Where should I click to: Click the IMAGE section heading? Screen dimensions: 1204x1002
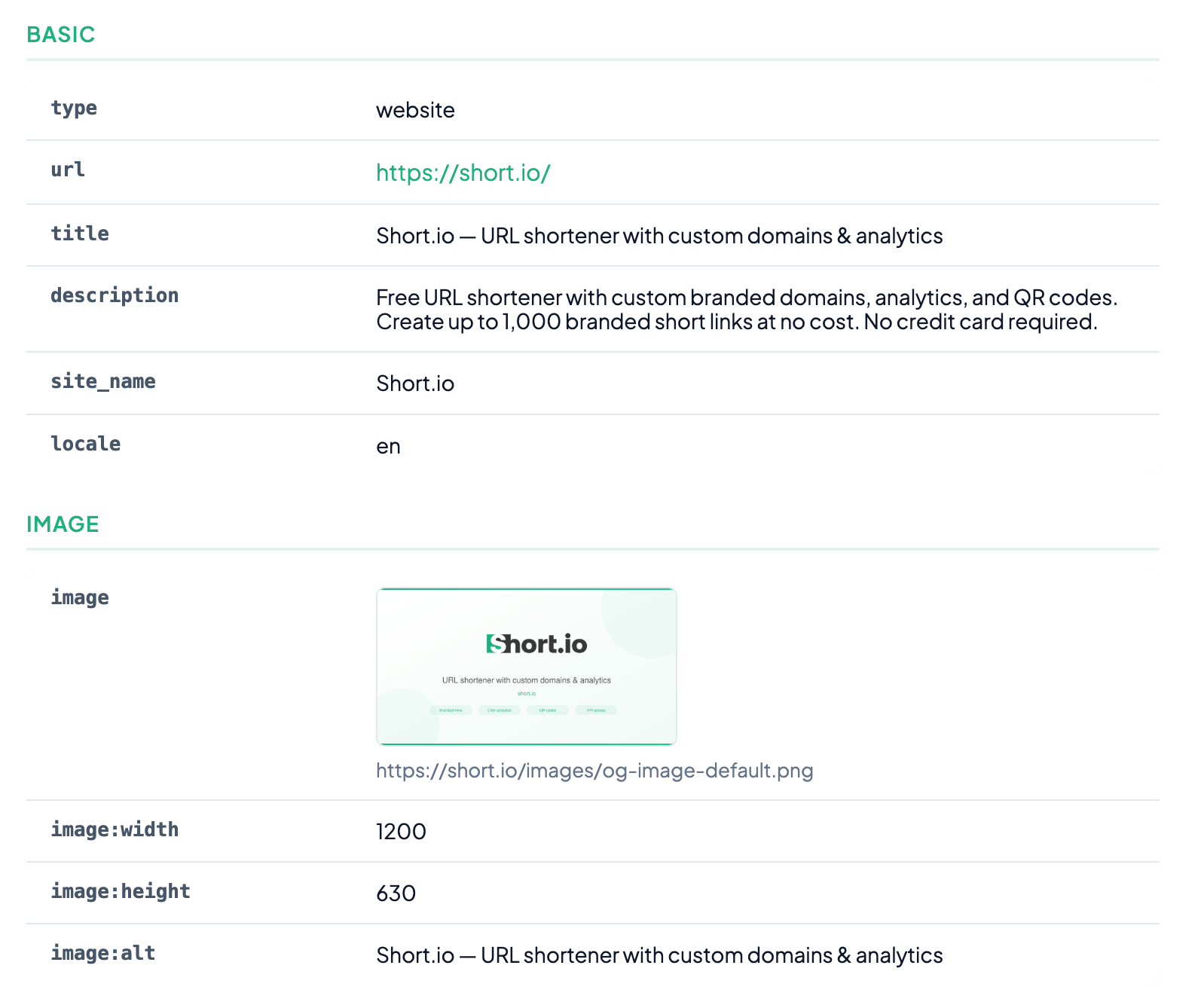63,524
